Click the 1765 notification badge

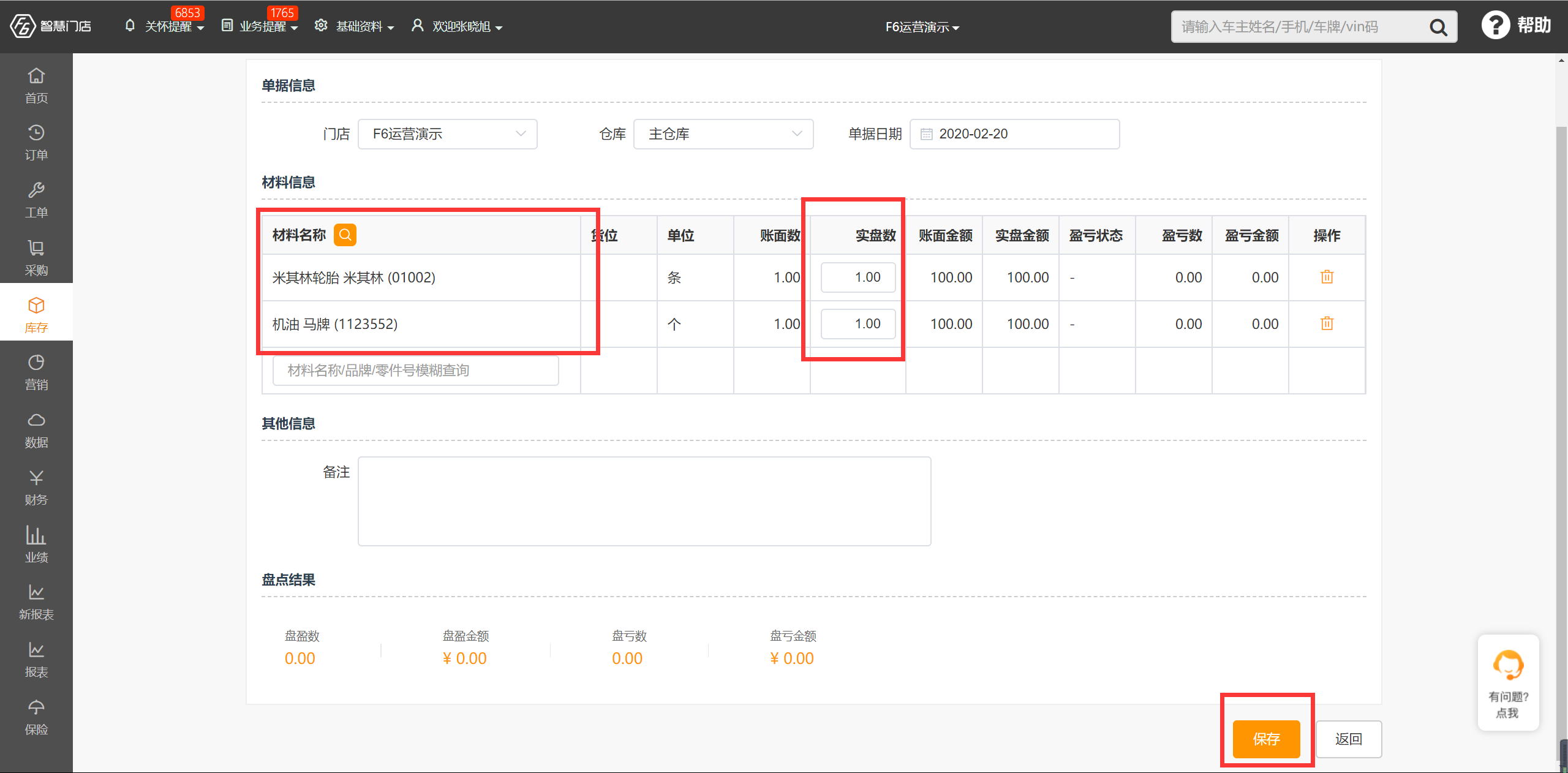click(x=282, y=12)
